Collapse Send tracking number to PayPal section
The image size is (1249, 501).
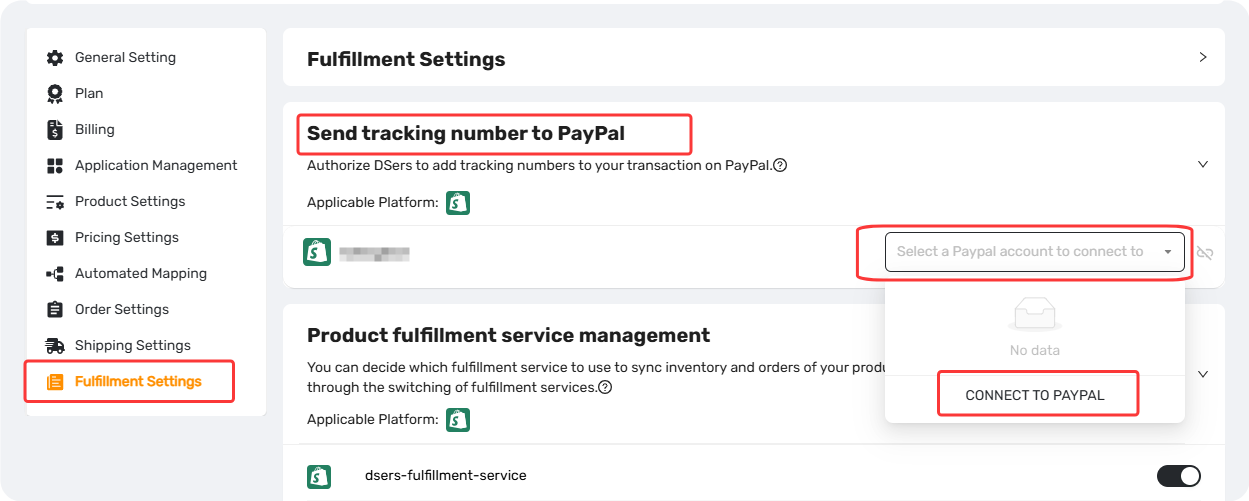tap(1203, 164)
